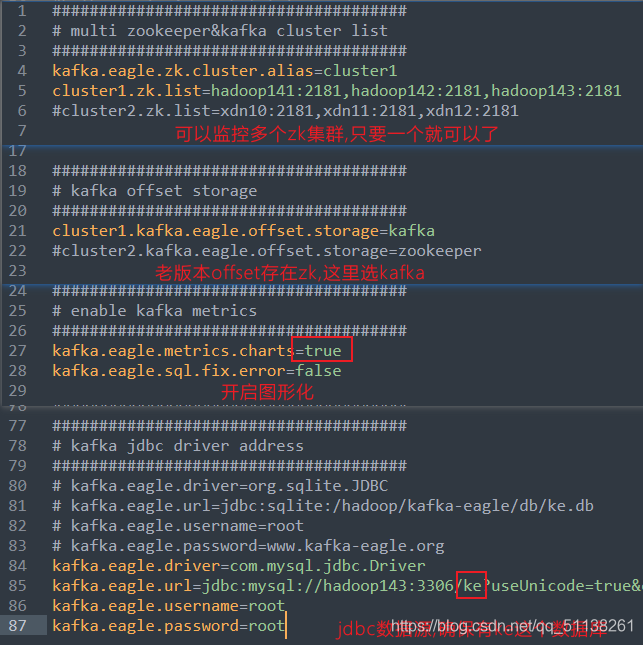This screenshot has width=643, height=645.
Task: Click 'kafka.eagle.metrics.charts' key text
Action: [x=173, y=351]
